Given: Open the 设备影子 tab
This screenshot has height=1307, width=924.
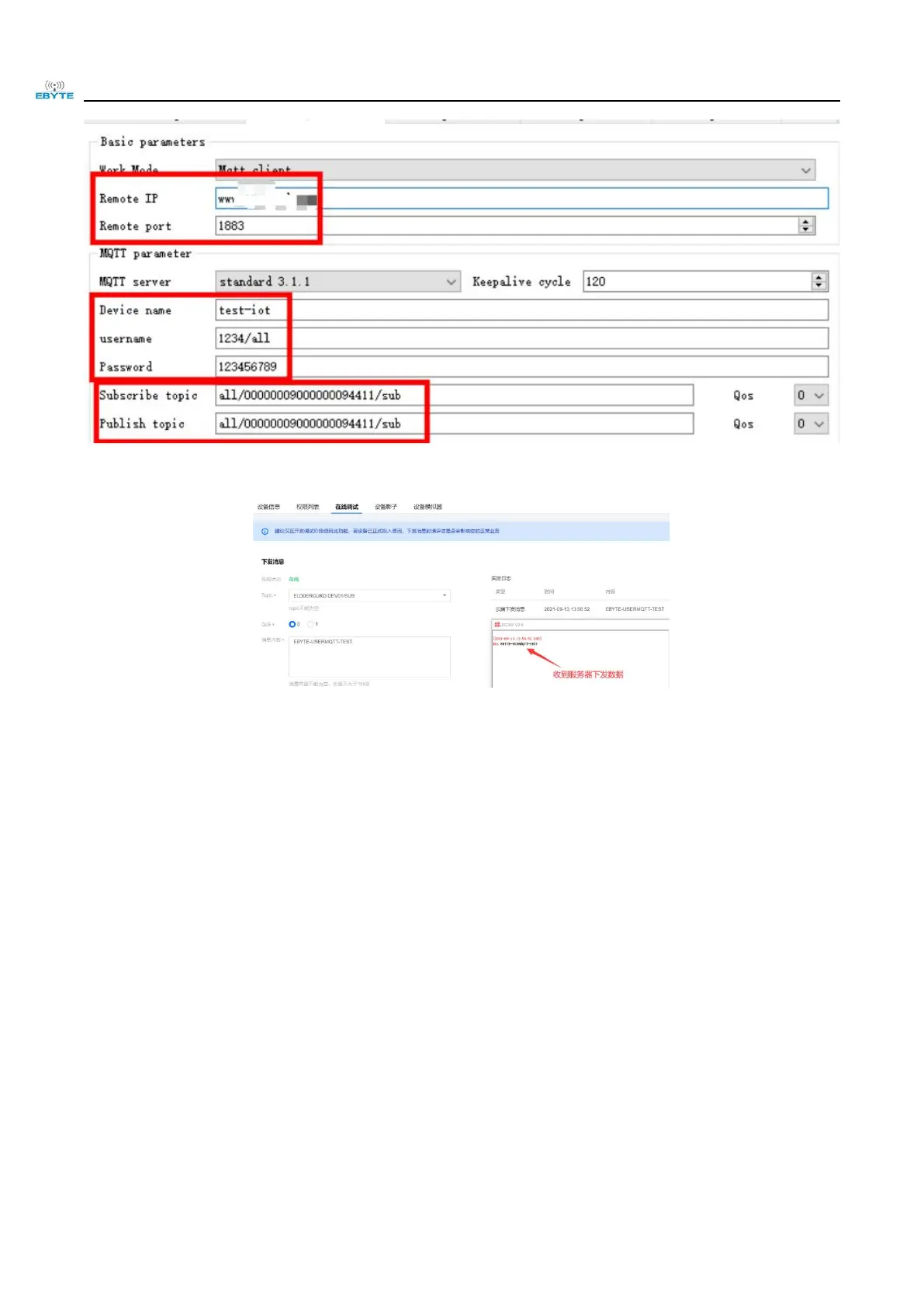Looking at the screenshot, I should coord(386,507).
